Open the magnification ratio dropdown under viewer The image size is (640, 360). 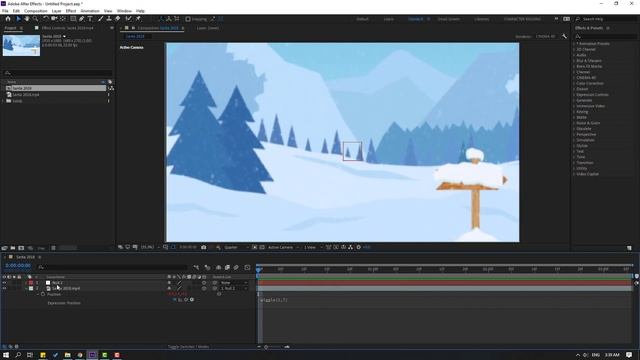tap(149, 247)
